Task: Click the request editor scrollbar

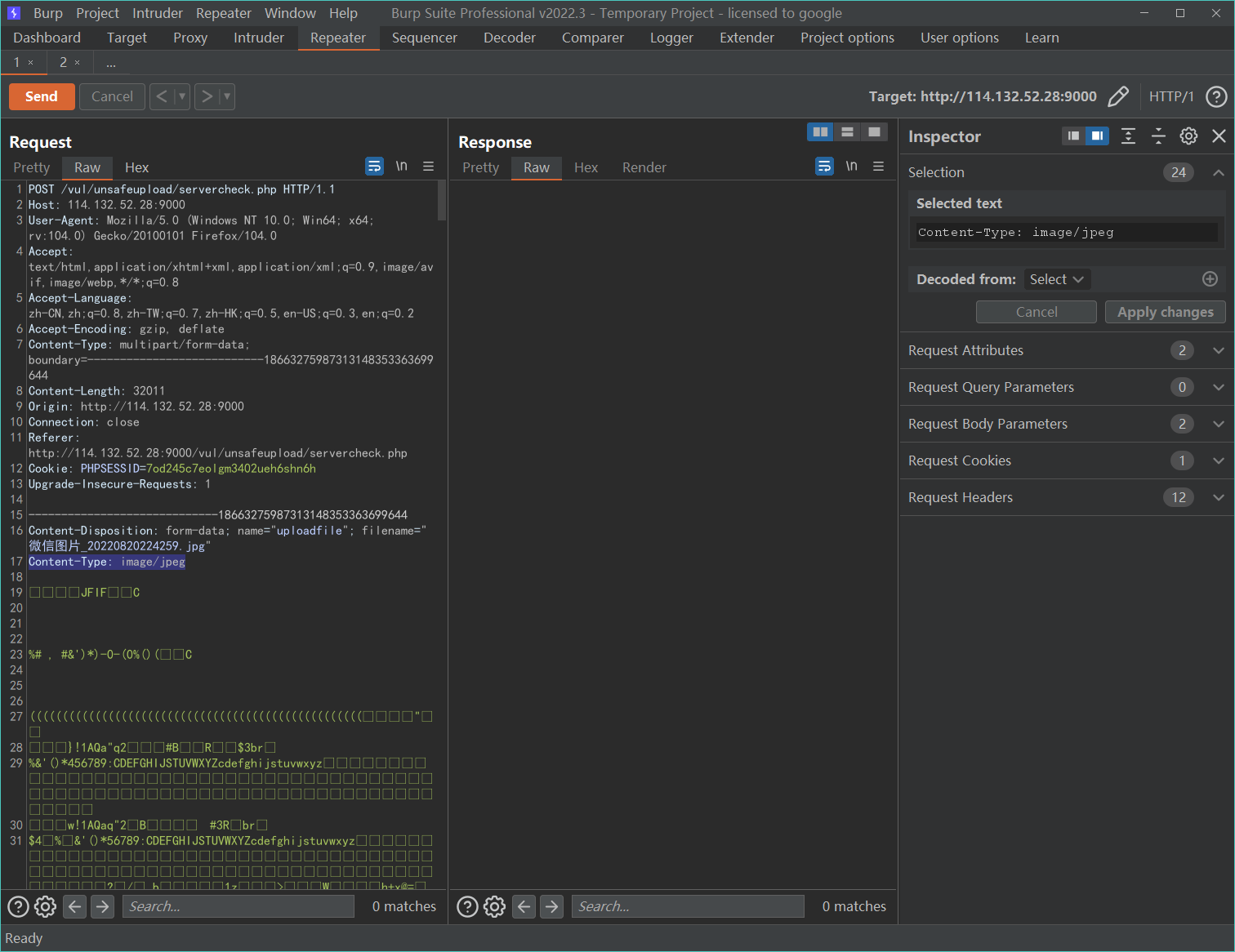Action: (442, 201)
